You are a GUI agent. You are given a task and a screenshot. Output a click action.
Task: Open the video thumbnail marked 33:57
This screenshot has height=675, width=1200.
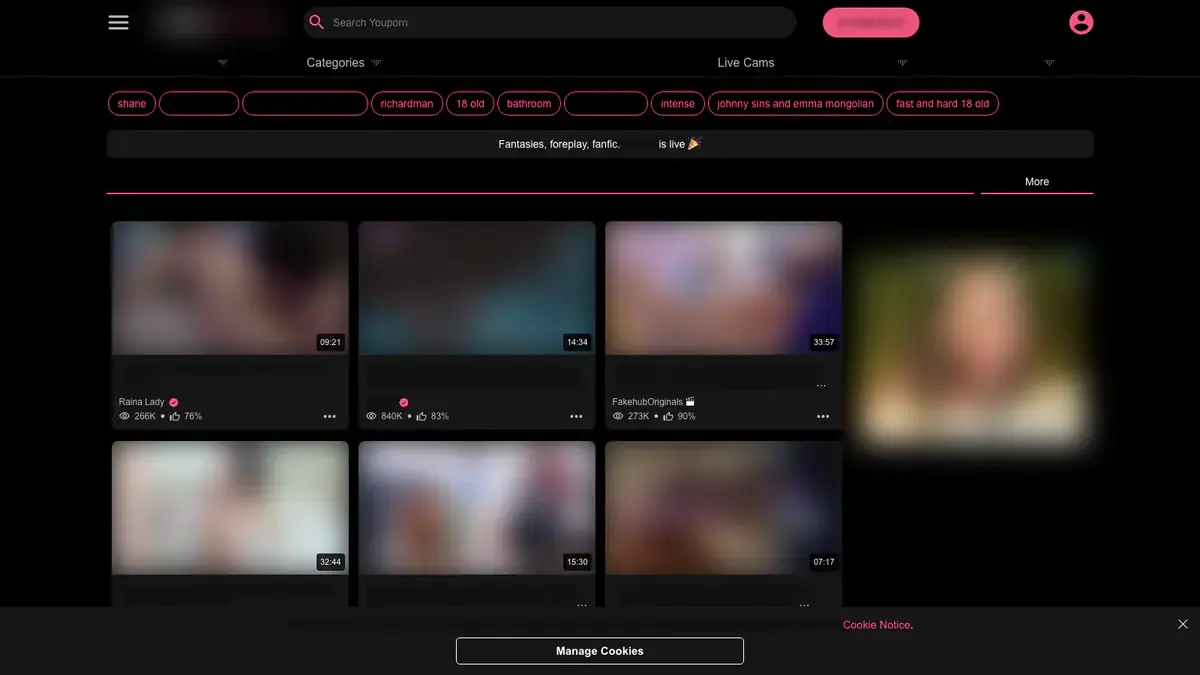click(723, 288)
